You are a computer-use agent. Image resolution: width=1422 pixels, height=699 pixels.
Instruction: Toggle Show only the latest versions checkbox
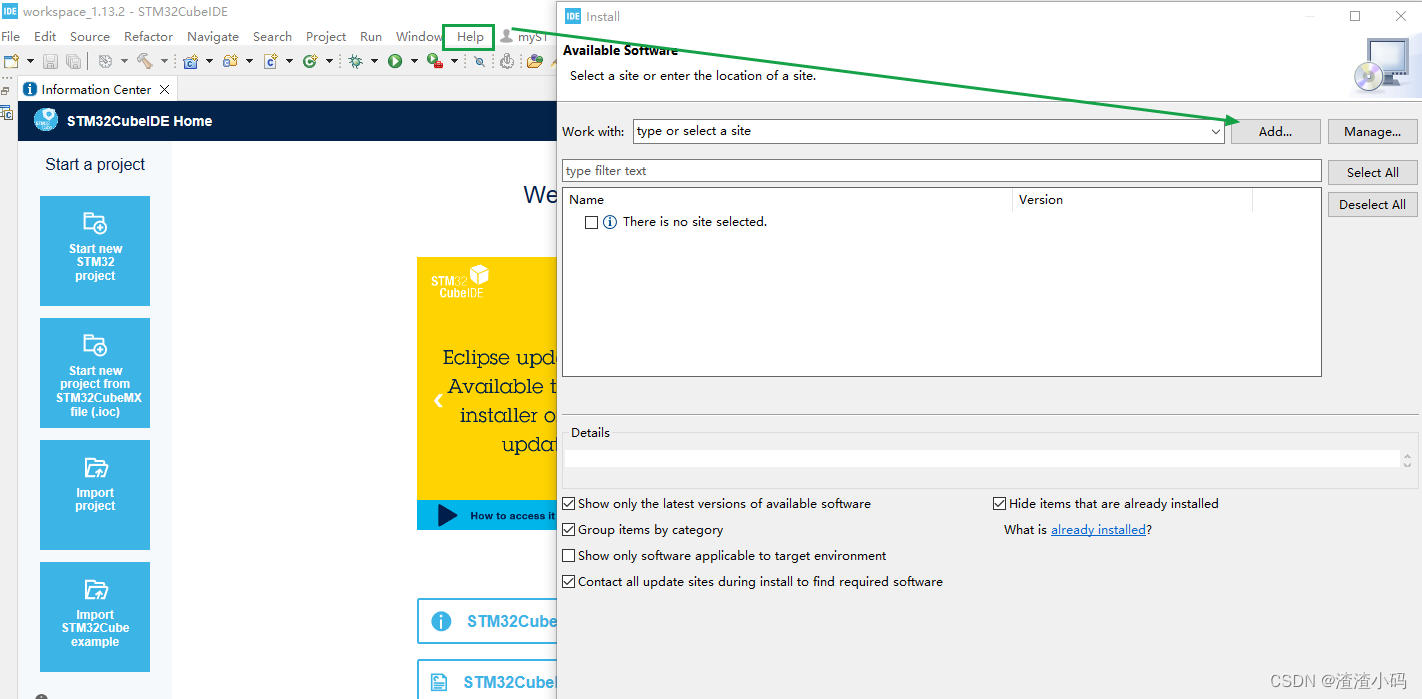pos(569,504)
